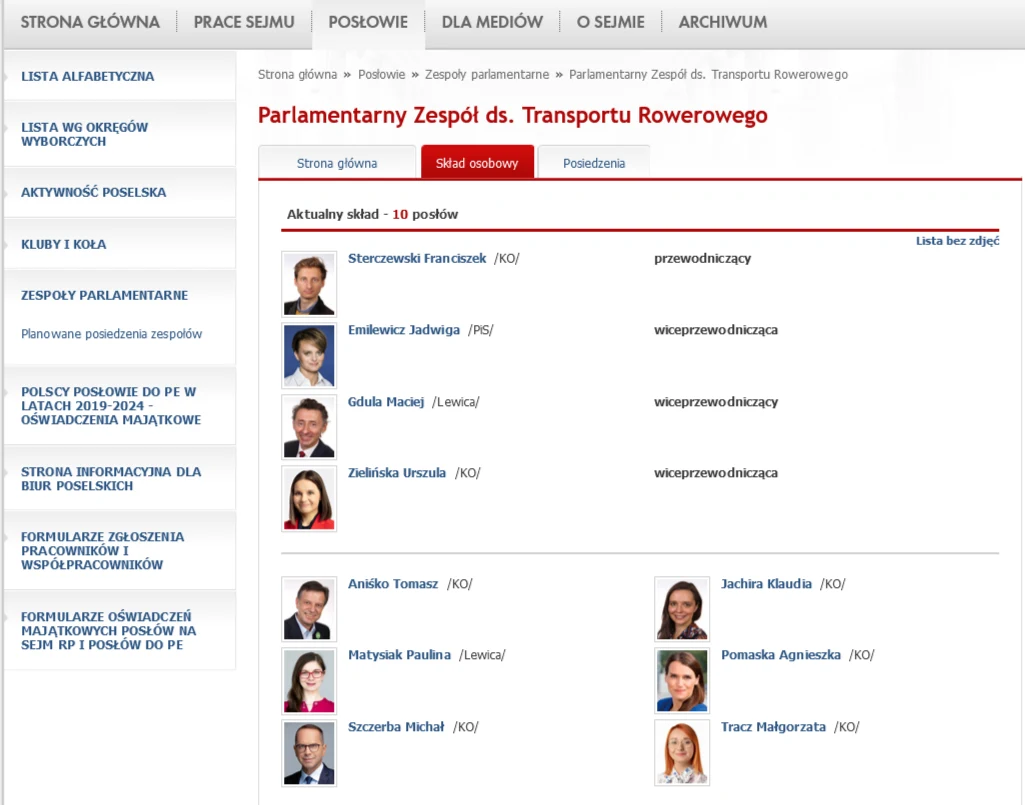Screen dimensions: 1025x805
Task: View Pomaska Agnieszka's profile
Action: pos(781,655)
